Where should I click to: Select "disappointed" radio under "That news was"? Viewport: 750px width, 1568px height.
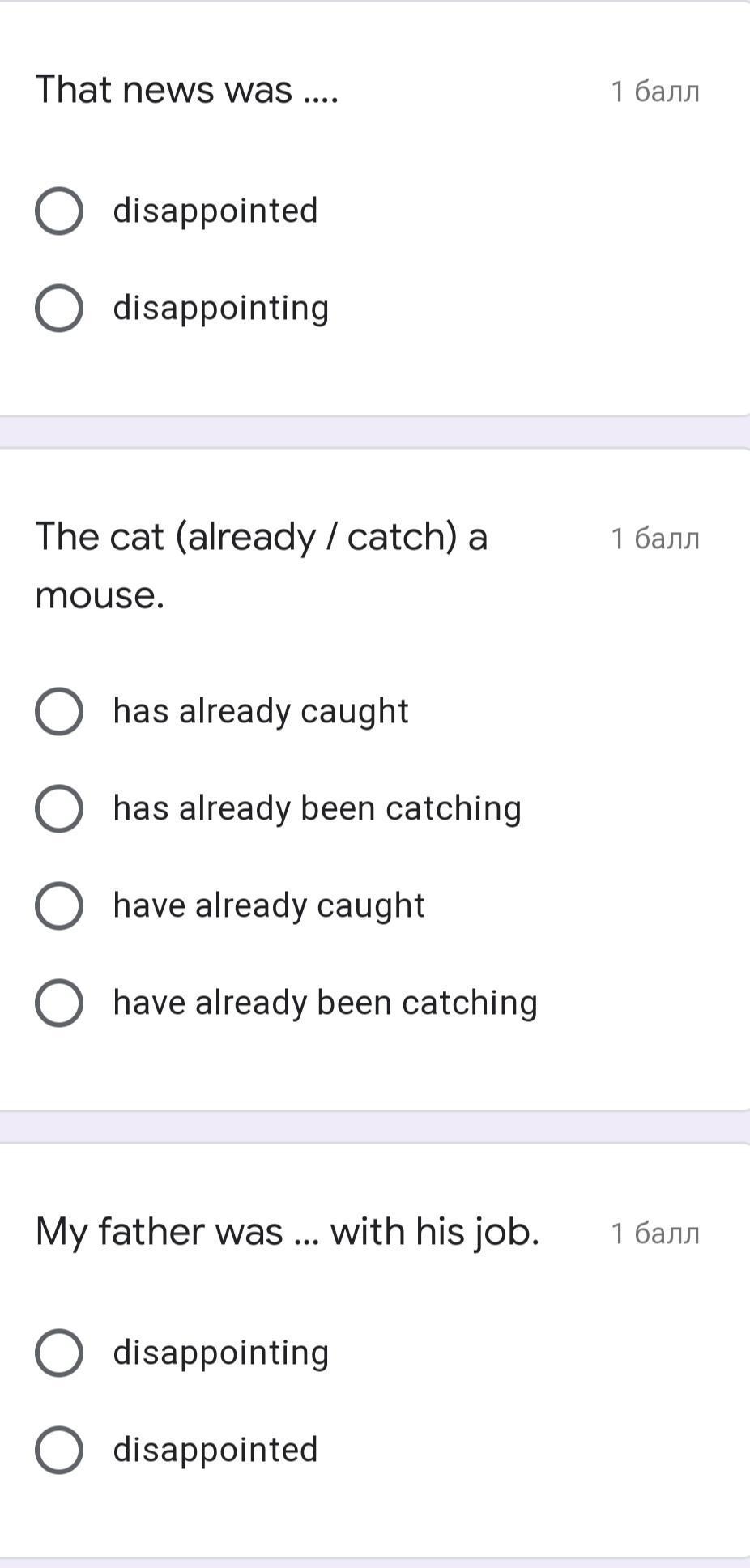(x=59, y=211)
